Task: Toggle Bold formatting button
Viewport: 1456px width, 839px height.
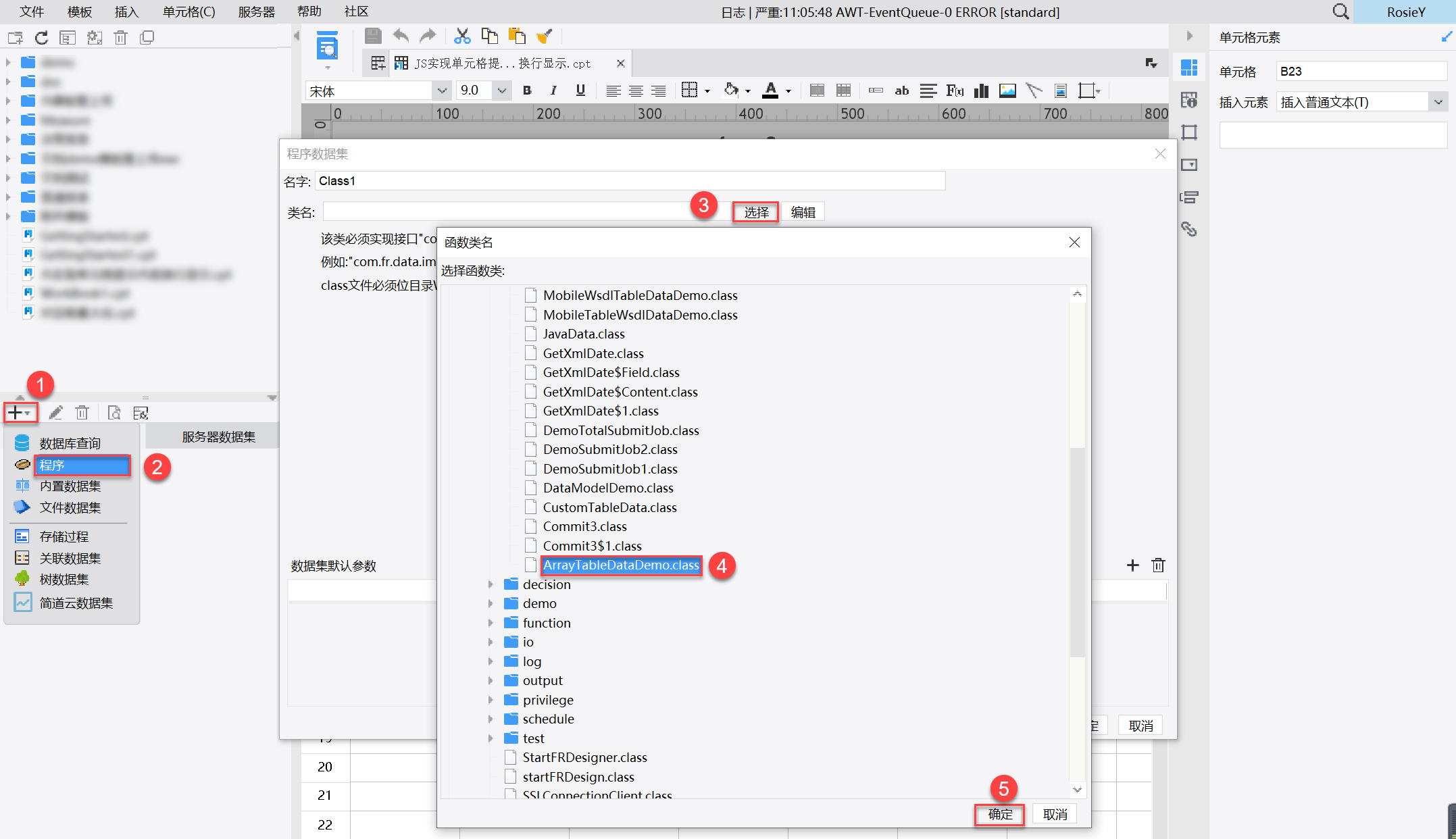Action: pos(527,91)
